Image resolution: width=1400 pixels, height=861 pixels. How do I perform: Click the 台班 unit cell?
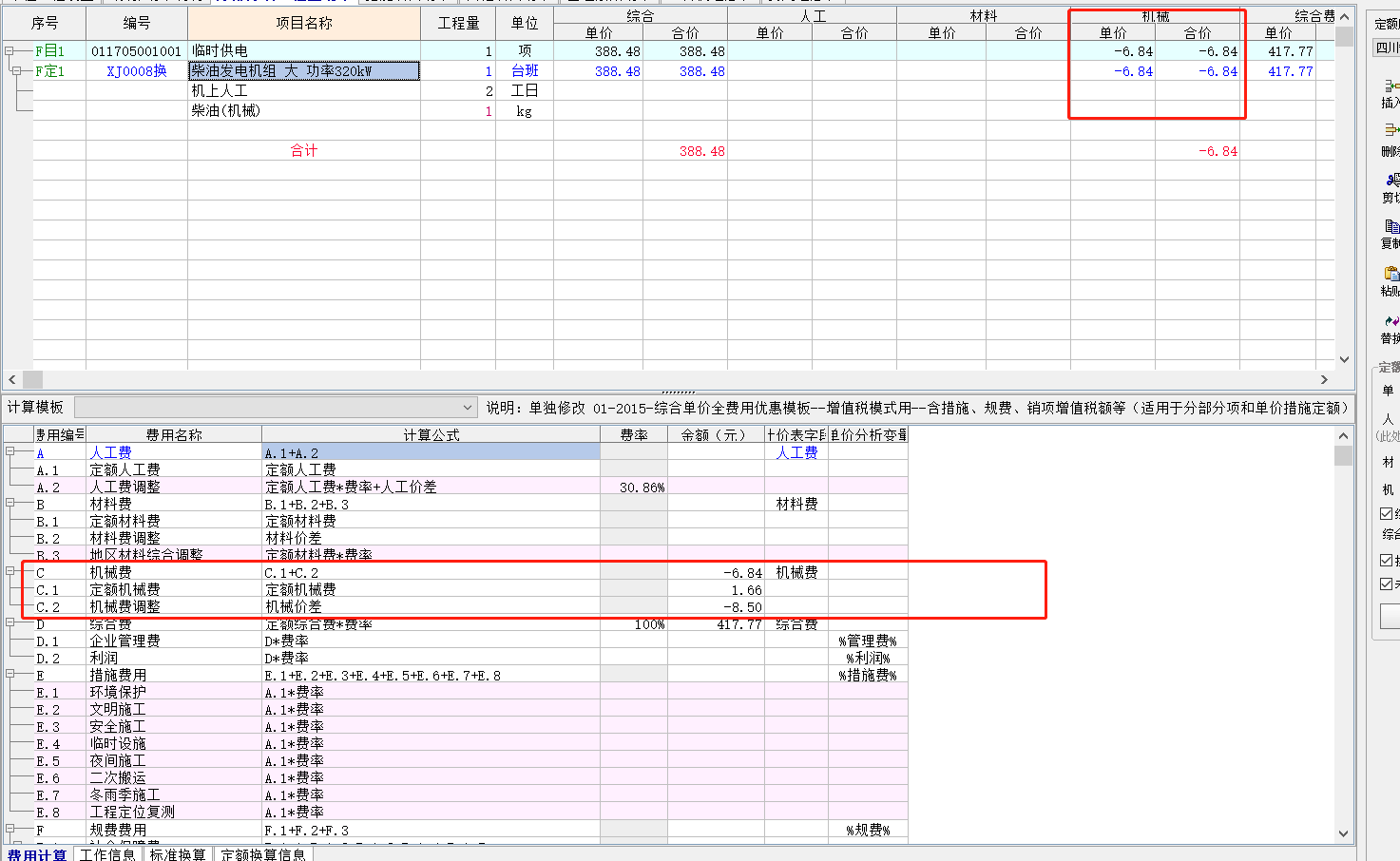click(525, 71)
